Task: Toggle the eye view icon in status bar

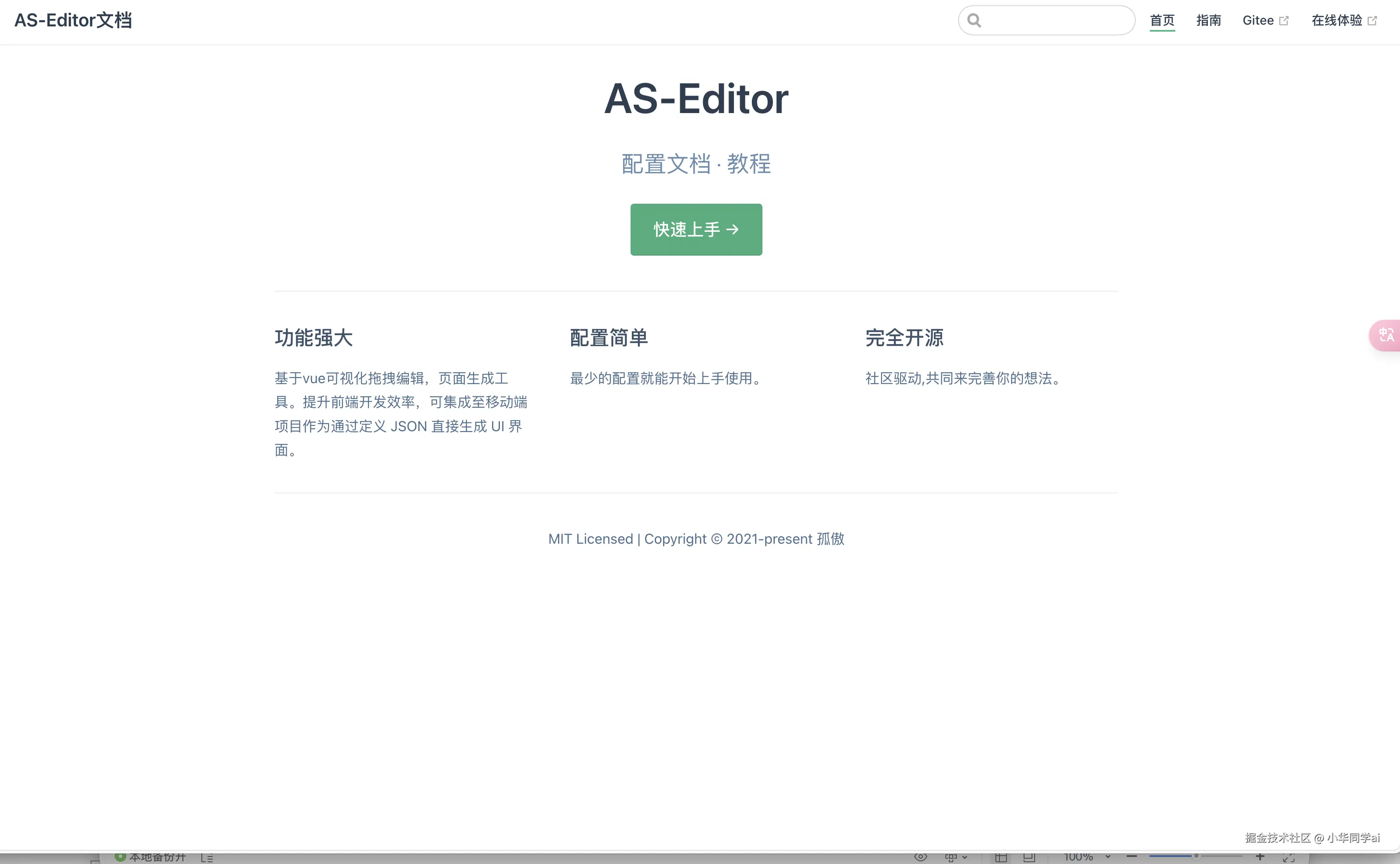Action: (920, 857)
